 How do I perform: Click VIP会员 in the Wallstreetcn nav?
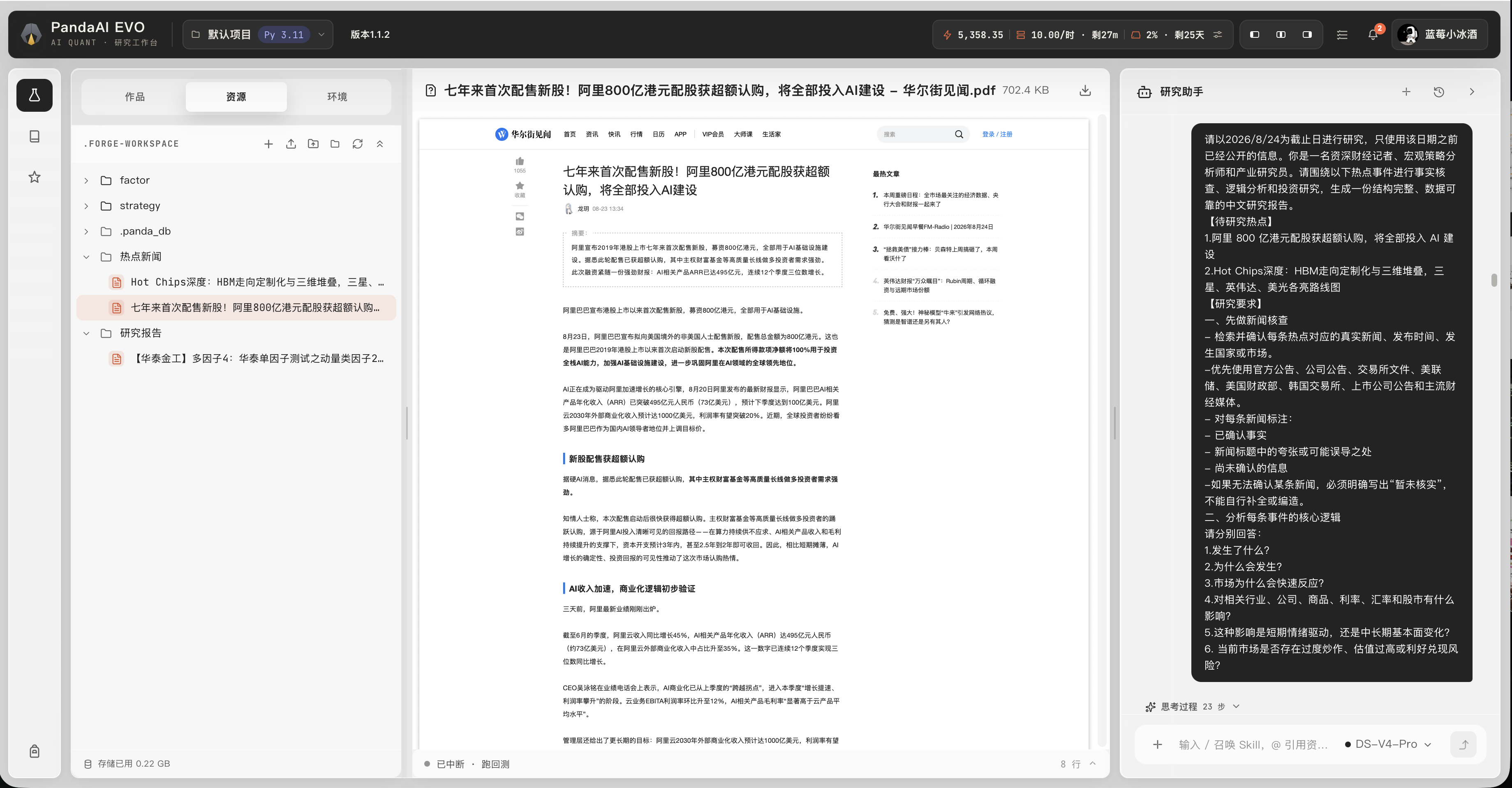click(712, 134)
